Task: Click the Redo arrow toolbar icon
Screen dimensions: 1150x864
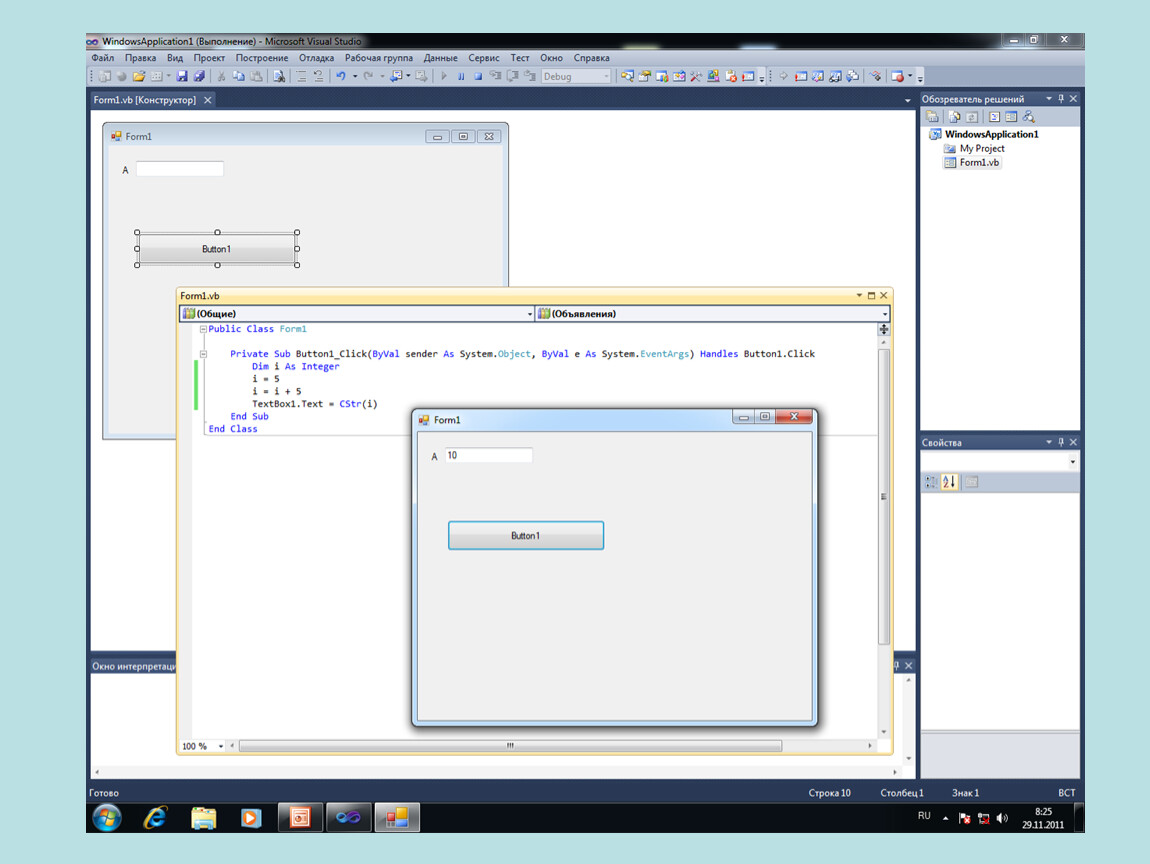Action: coord(367,76)
